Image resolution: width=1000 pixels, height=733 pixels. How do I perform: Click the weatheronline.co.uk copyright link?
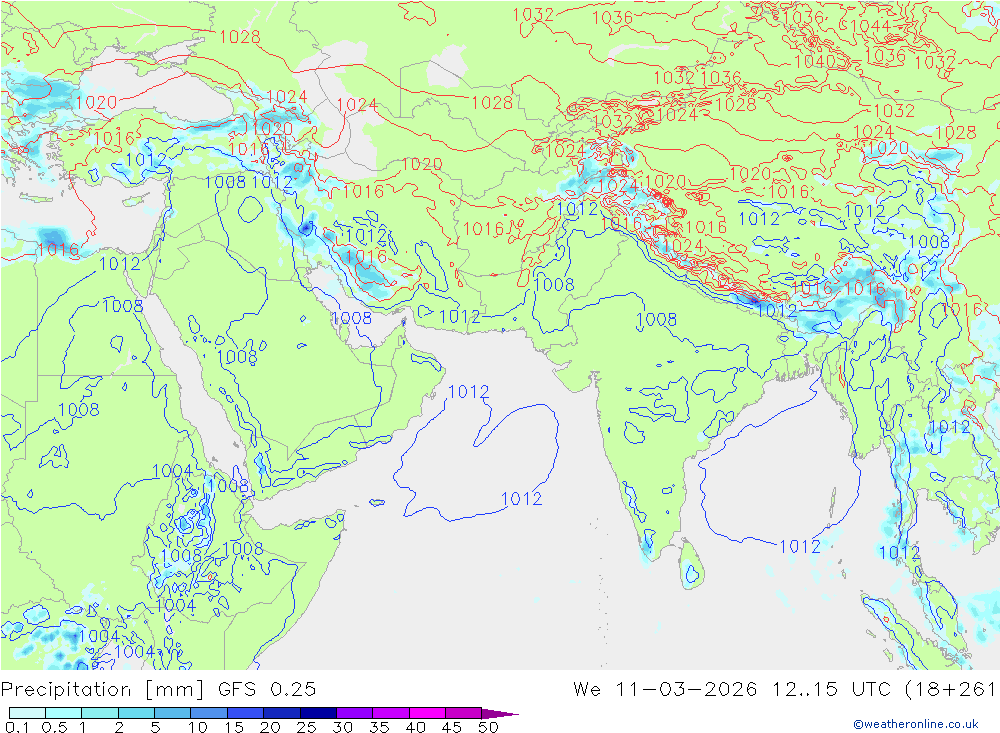[x=916, y=724]
